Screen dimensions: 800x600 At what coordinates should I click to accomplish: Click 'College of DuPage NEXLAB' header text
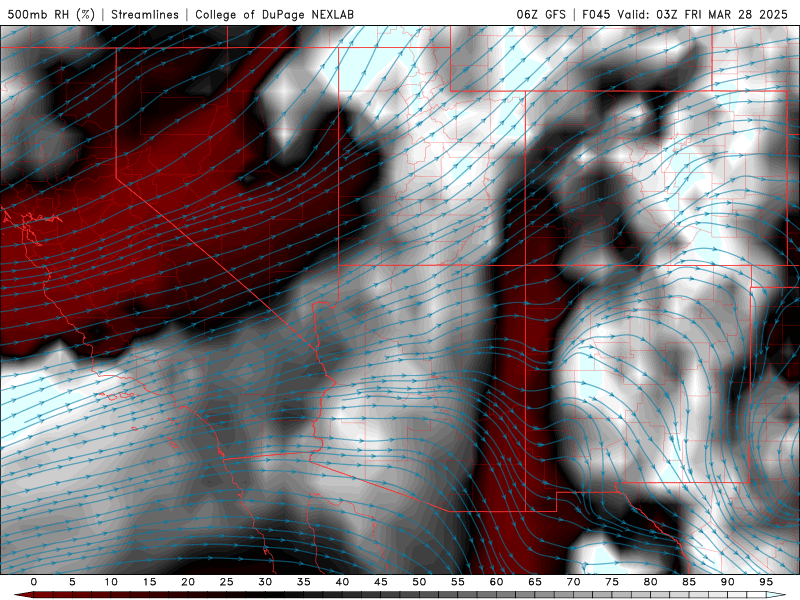274,15
